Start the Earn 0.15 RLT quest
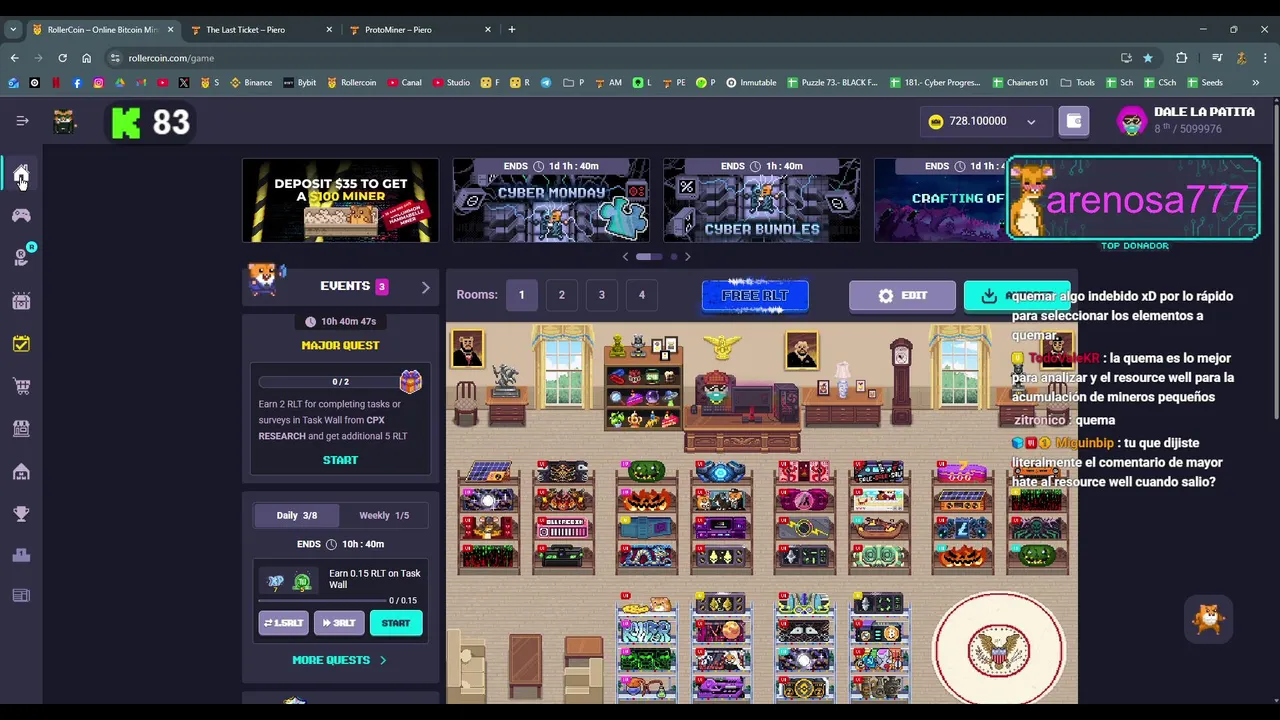 (x=396, y=623)
